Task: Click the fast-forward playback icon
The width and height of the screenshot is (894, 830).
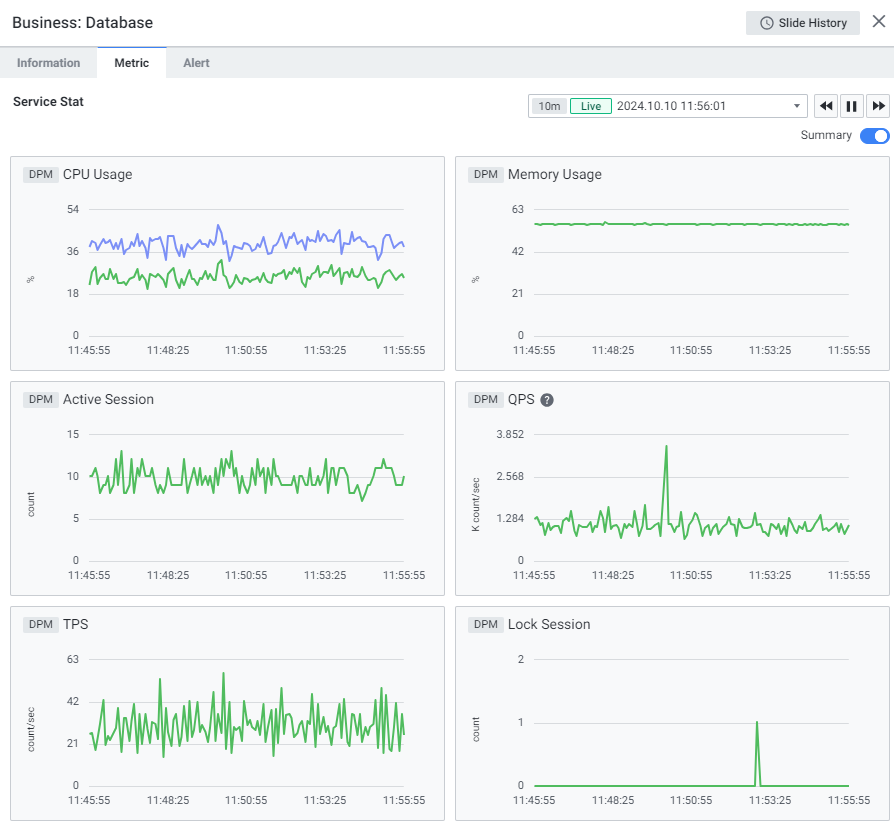Action: coord(878,106)
